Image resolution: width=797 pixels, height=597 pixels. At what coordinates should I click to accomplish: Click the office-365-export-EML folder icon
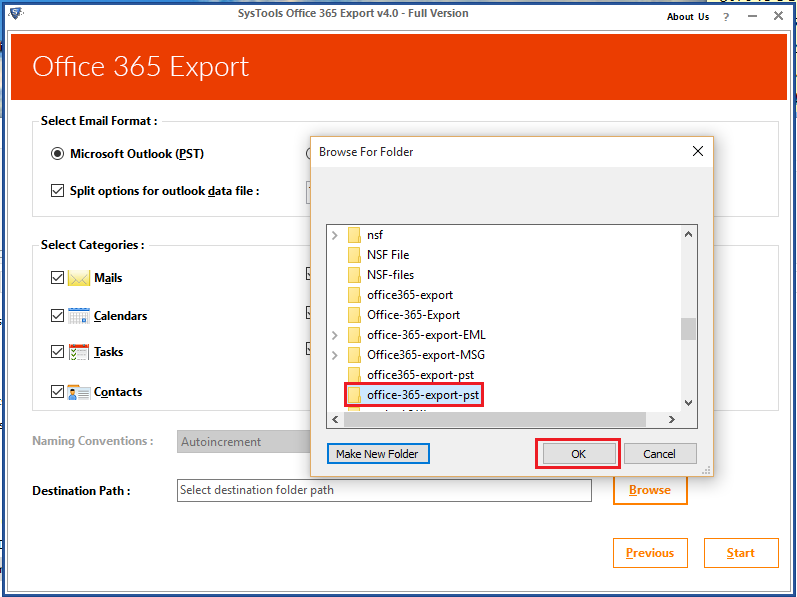coord(354,335)
